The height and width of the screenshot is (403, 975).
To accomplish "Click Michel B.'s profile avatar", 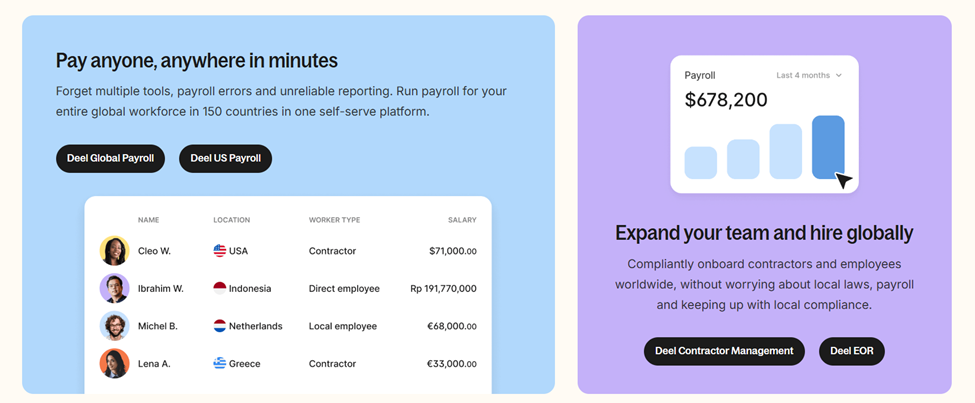I will point(114,326).
